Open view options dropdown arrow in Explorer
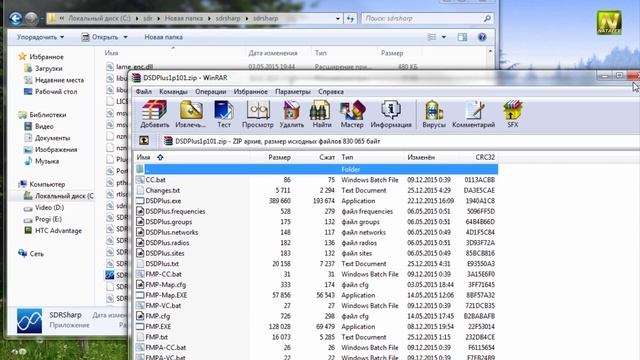The height and width of the screenshot is (360, 640). 444,37
